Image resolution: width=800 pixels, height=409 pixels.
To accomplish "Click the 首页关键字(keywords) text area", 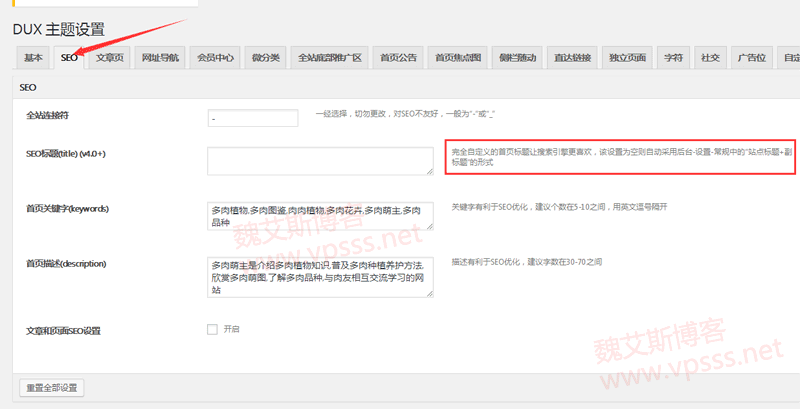I will tap(320, 215).
